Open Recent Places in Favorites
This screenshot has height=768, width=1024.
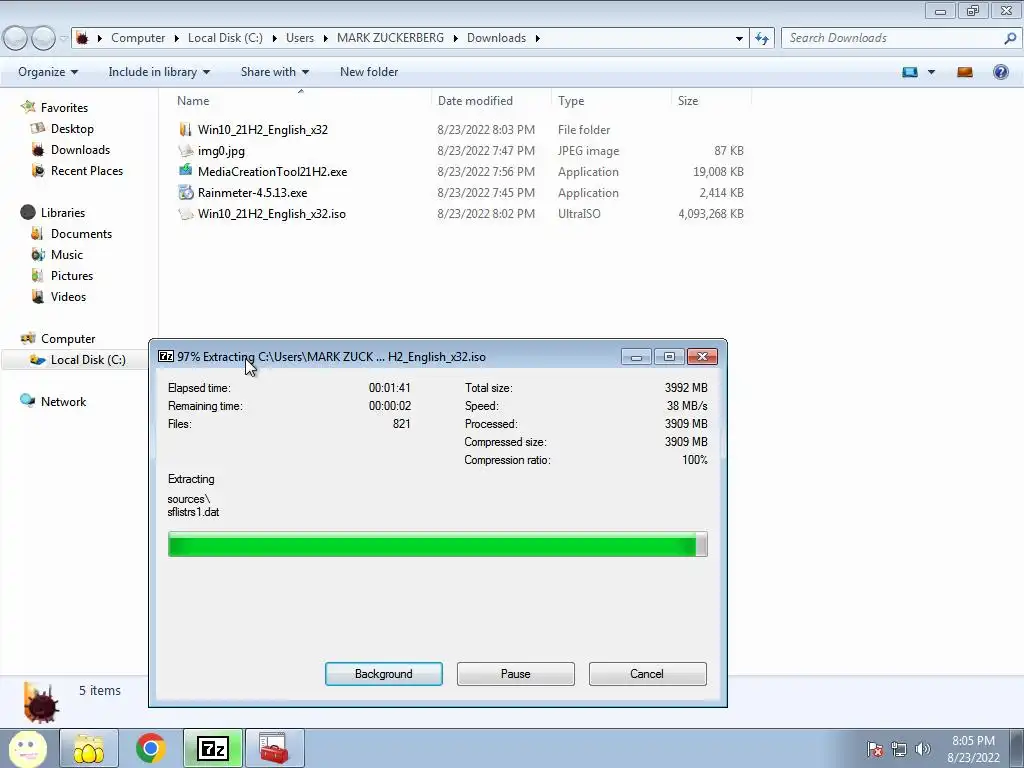coord(87,170)
